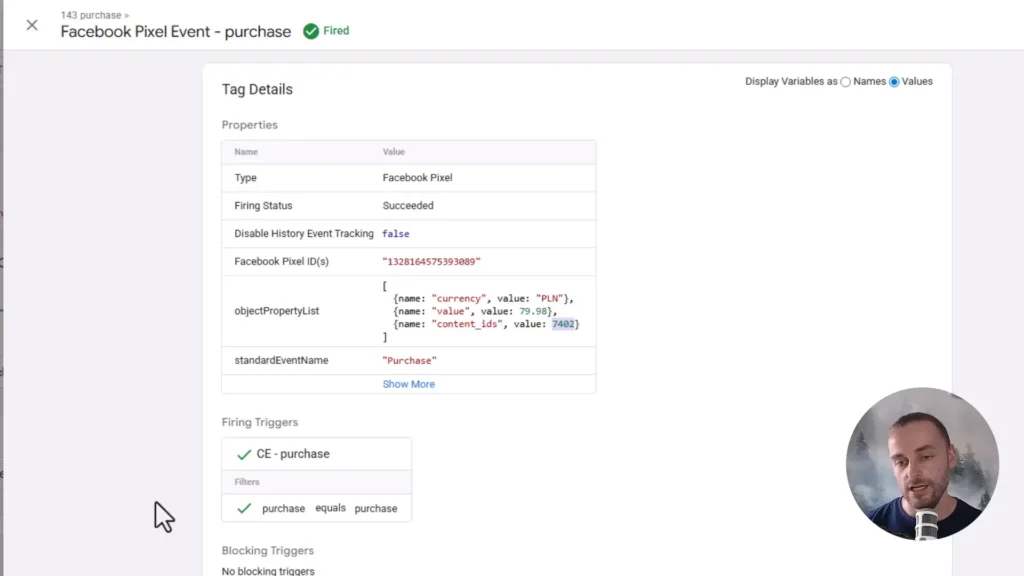The width and height of the screenshot is (1024, 576).
Task: Click the value 79.98 in objectPropertyList
Action: (533, 312)
